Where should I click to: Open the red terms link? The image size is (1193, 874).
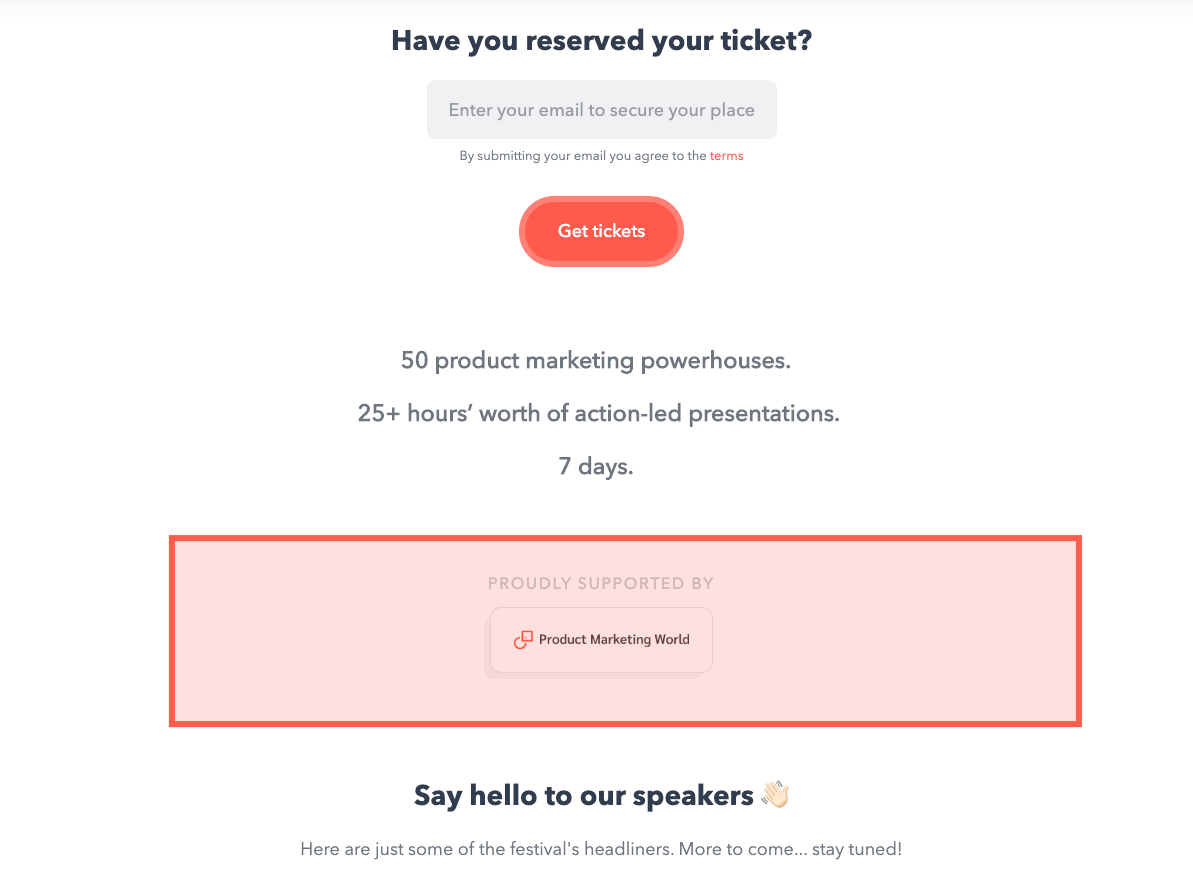pyautogui.click(x=726, y=156)
